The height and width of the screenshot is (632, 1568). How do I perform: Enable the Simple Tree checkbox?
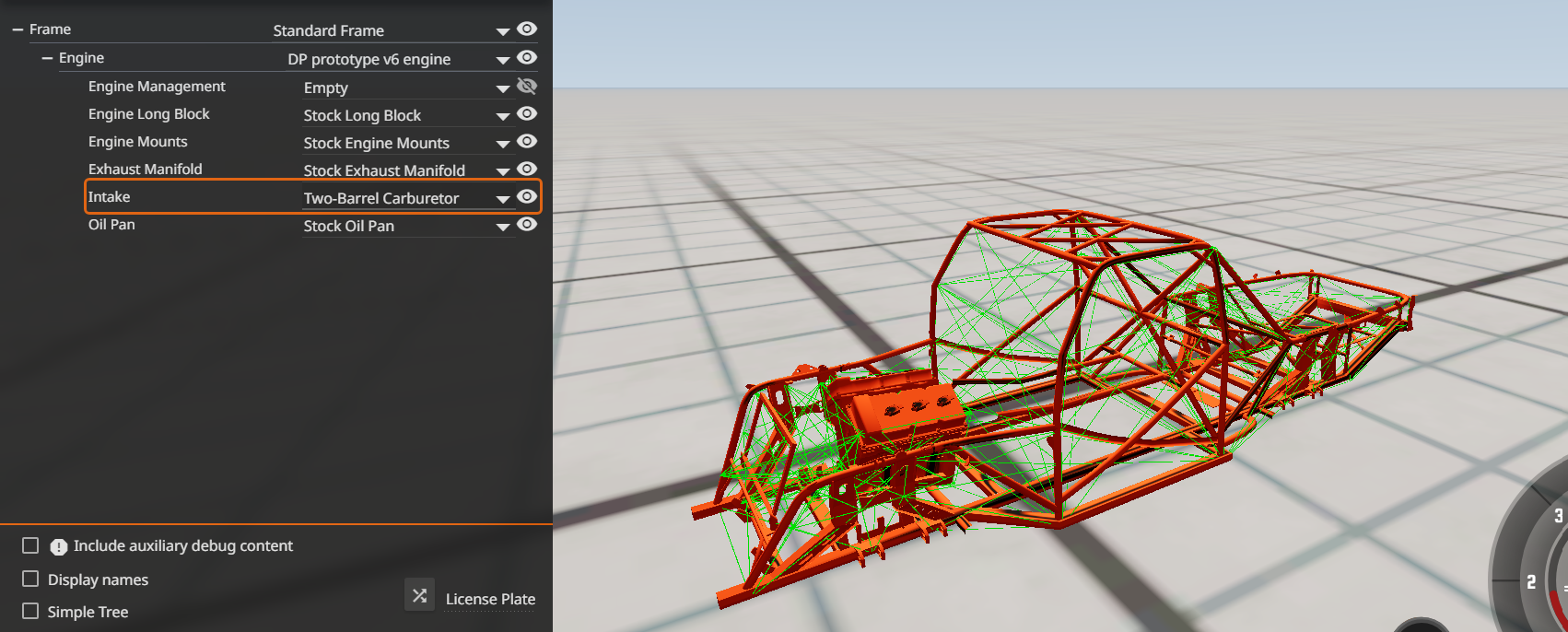click(30, 611)
